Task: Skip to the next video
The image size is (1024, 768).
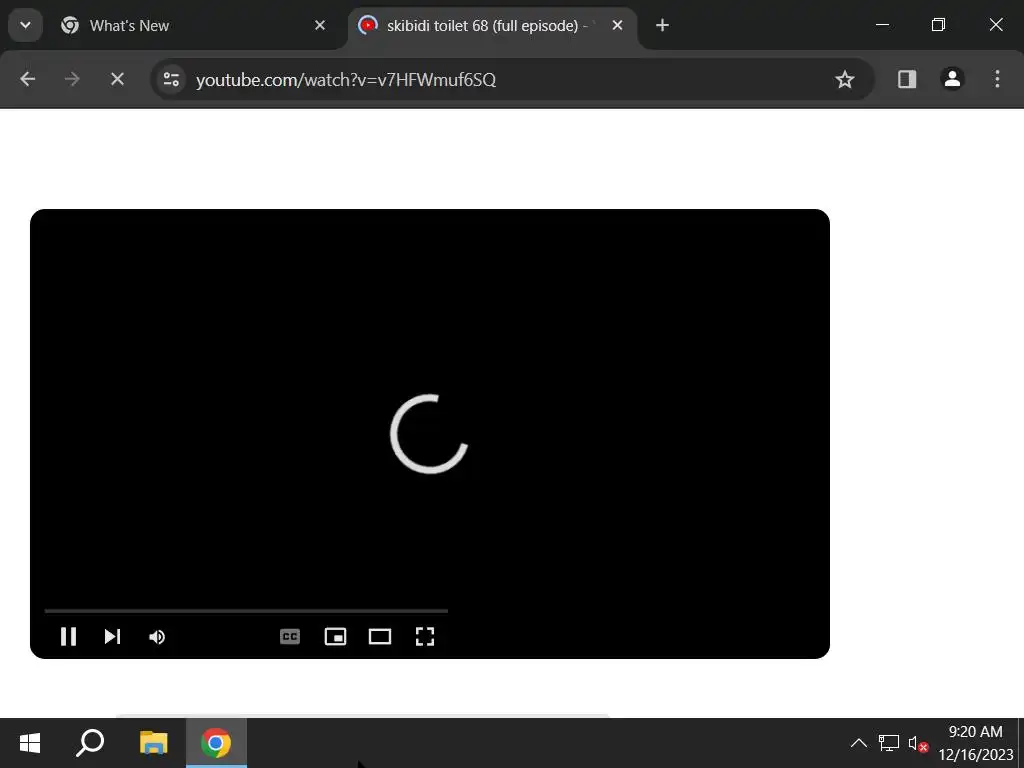Action: coord(112,636)
